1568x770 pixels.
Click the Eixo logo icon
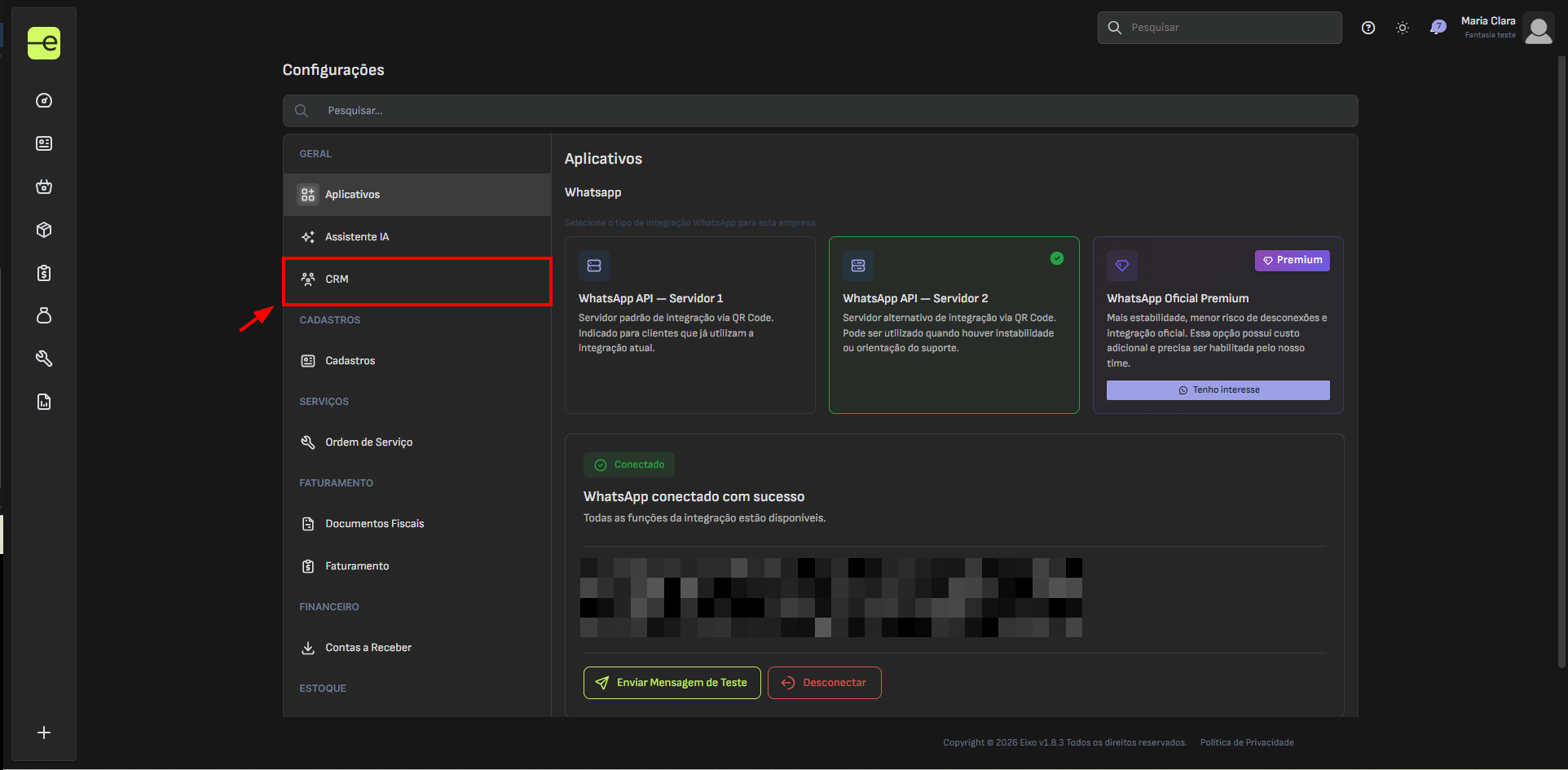click(44, 43)
